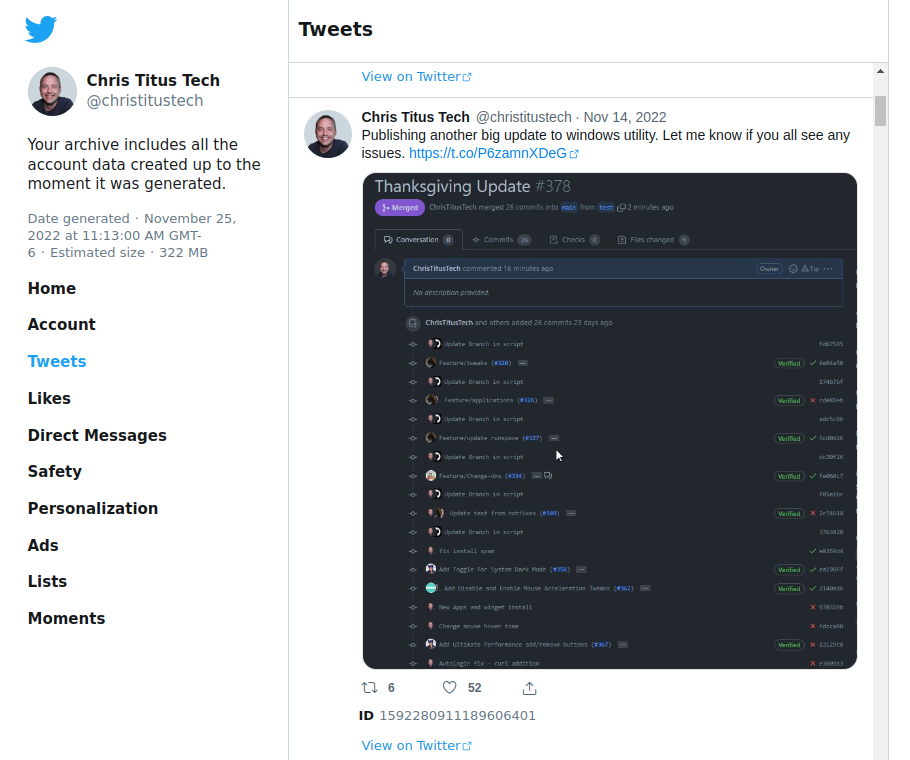Click the sidebar Chris Titus Tech profile photo
The width and height of the screenshot is (910, 760).
tap(52, 91)
